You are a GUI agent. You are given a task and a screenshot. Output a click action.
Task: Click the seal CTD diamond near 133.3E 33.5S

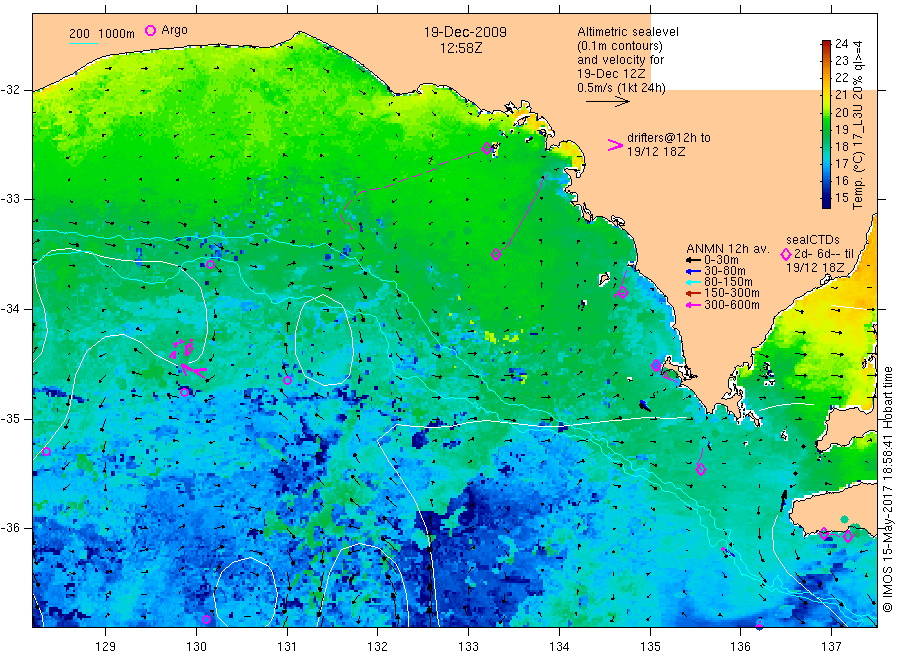[496, 254]
